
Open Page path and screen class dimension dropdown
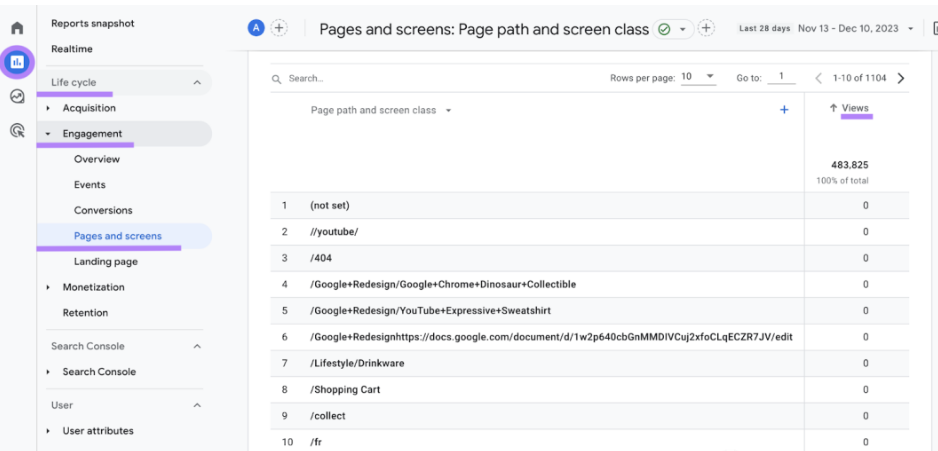tap(381, 110)
